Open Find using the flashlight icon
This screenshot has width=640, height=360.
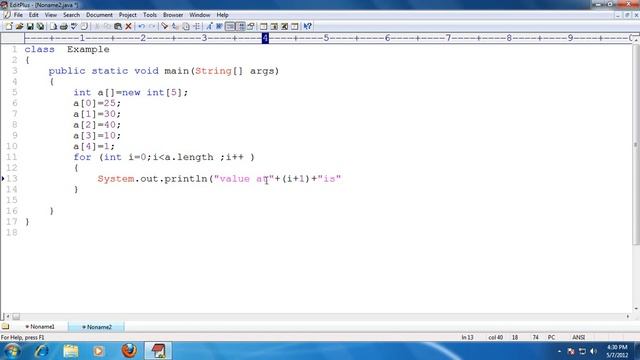164,27
